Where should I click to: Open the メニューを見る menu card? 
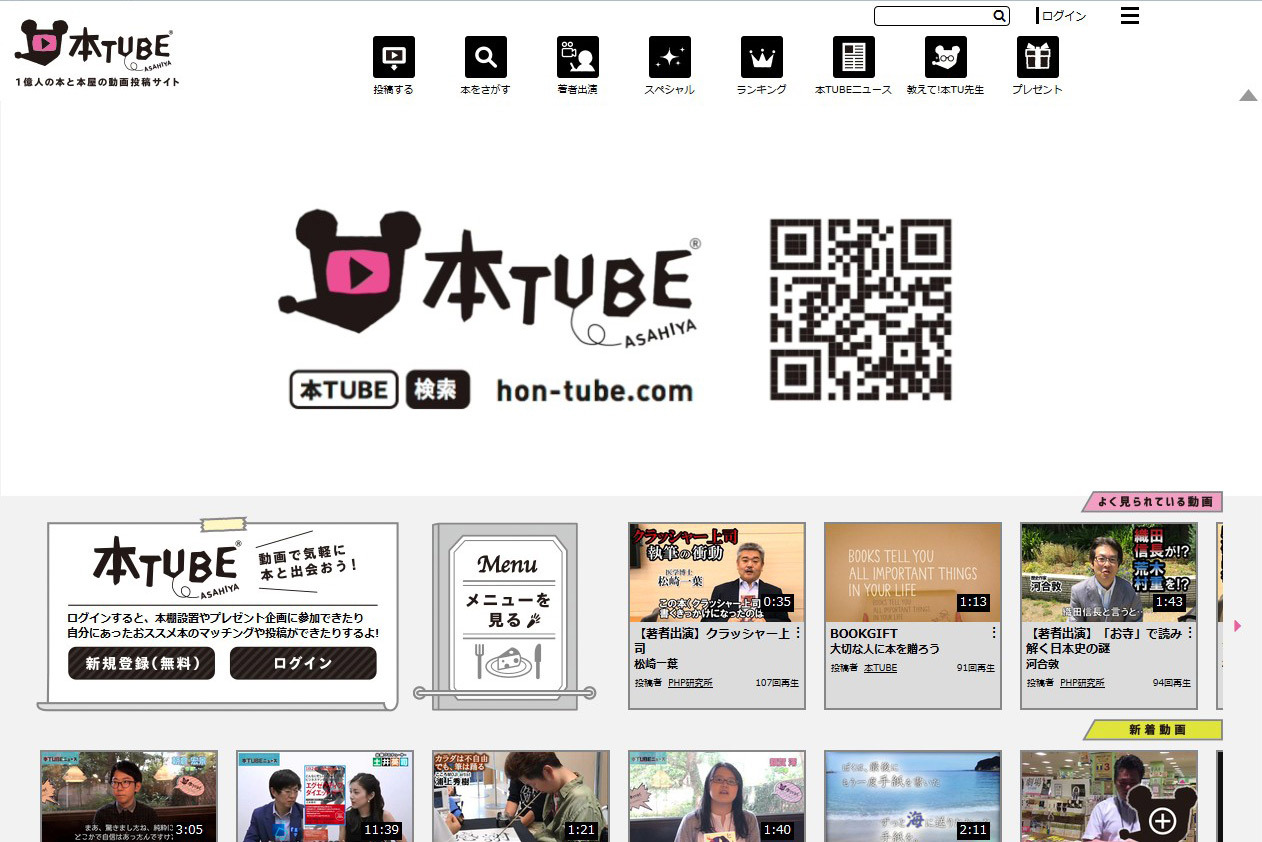click(507, 616)
